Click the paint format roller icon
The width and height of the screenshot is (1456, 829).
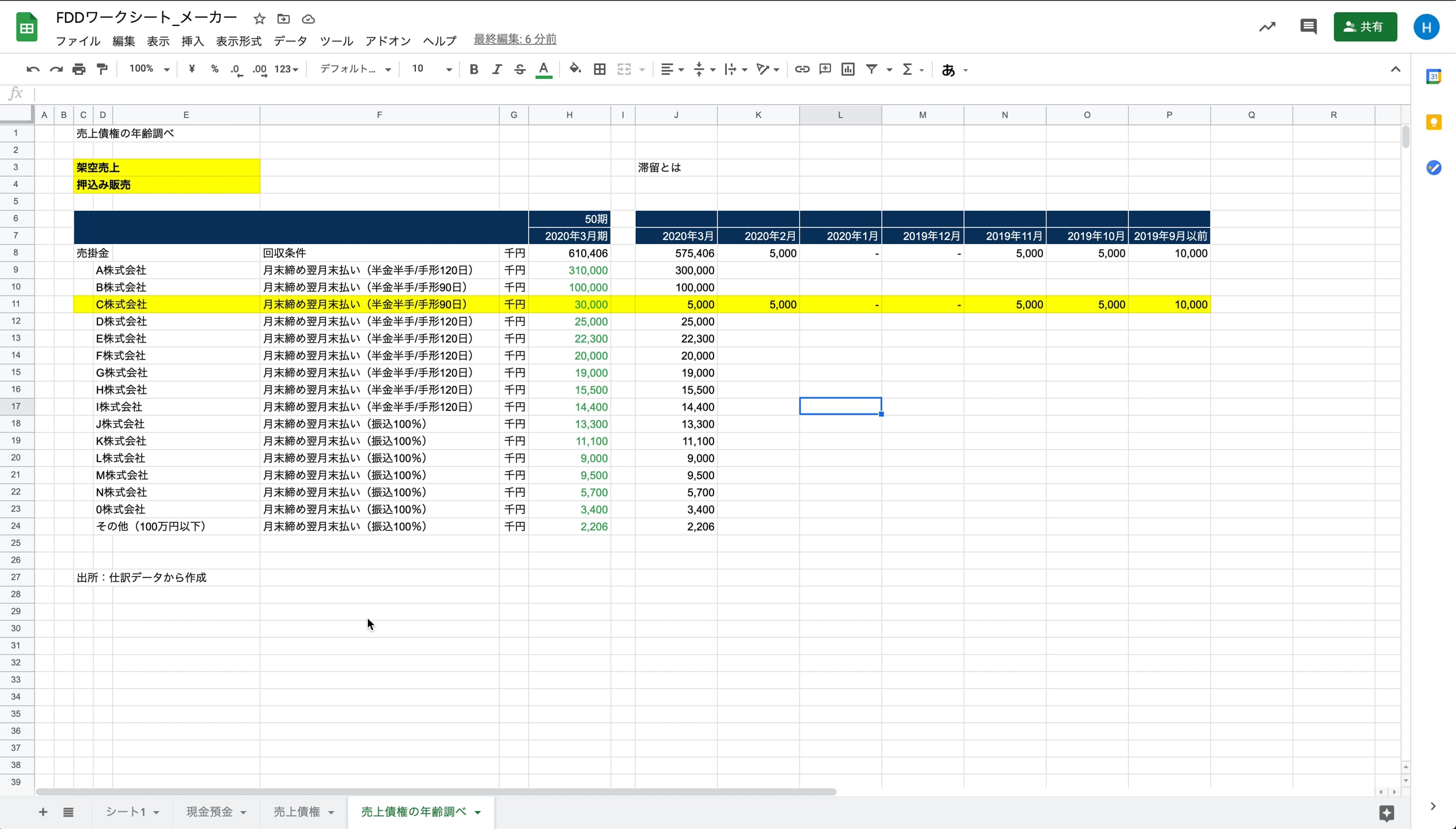click(102, 70)
